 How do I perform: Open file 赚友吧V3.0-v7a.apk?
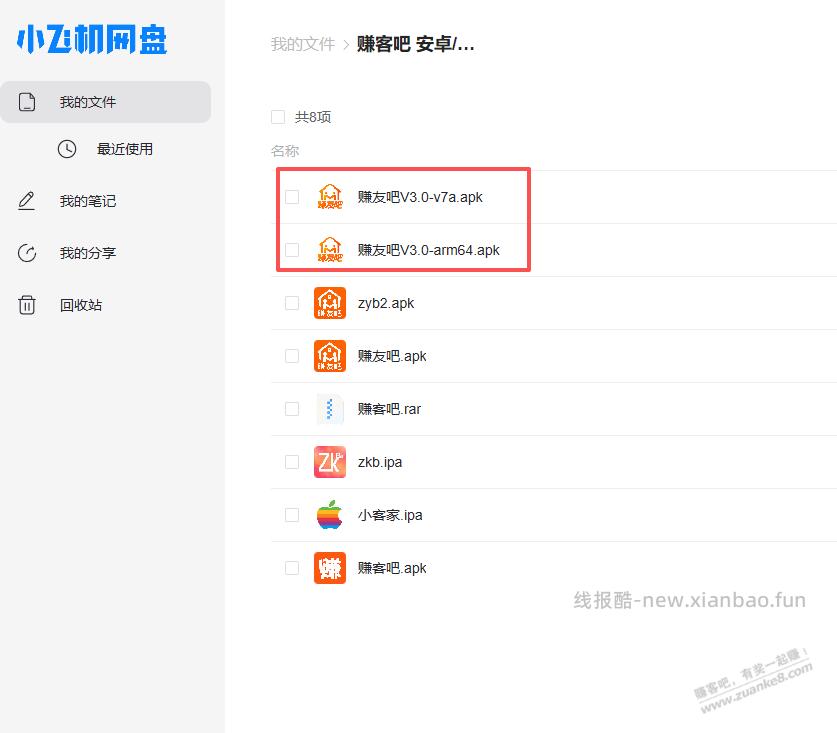pyautogui.click(x=420, y=197)
